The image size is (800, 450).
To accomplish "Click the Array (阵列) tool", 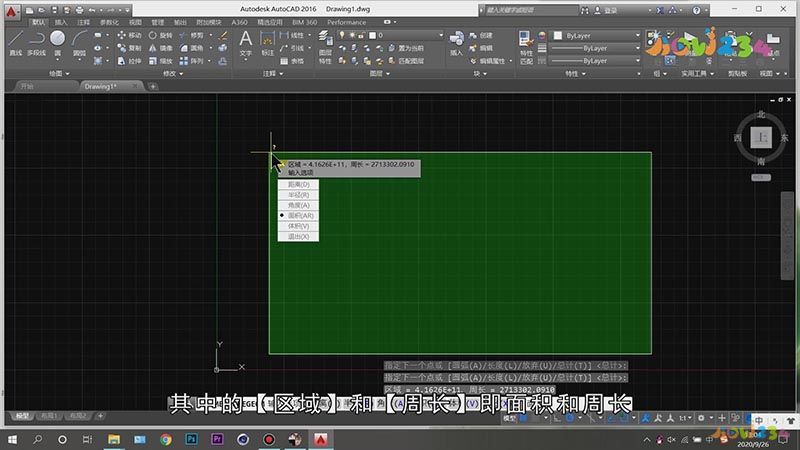I will pos(191,61).
